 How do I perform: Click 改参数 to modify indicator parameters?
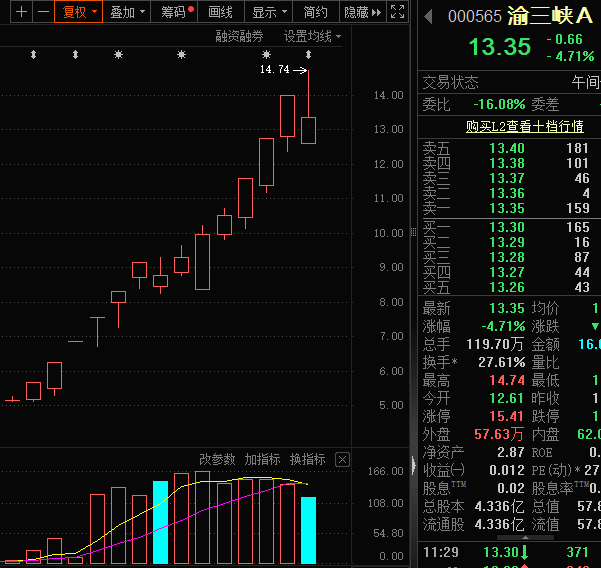coord(217,460)
